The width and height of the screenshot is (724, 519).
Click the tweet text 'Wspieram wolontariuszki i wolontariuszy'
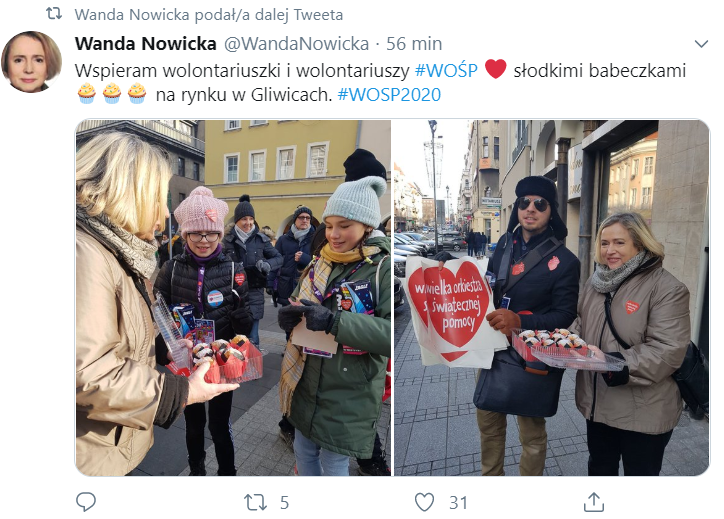pos(242,71)
